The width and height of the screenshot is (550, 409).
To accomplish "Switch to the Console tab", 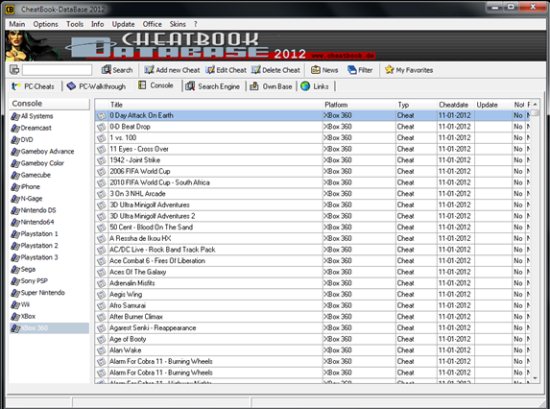I will point(156,85).
